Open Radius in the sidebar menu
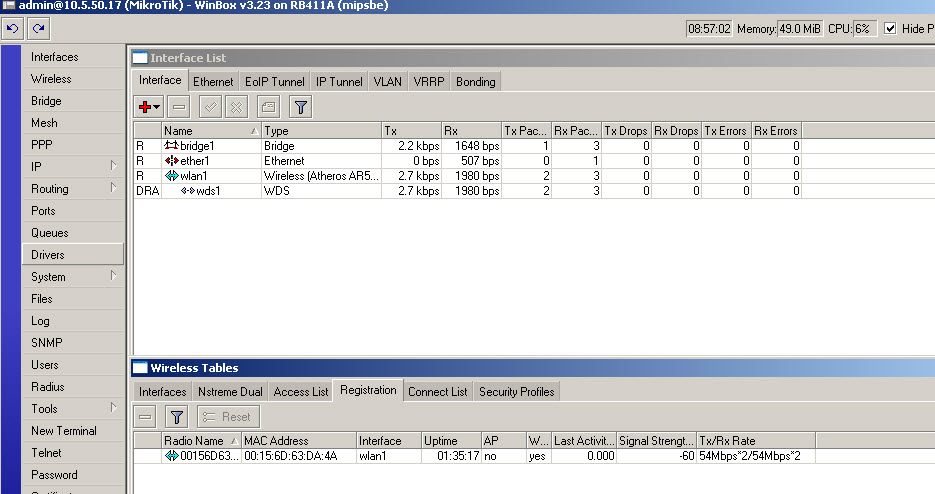Viewport: 935px width, 494px height. click(73, 387)
